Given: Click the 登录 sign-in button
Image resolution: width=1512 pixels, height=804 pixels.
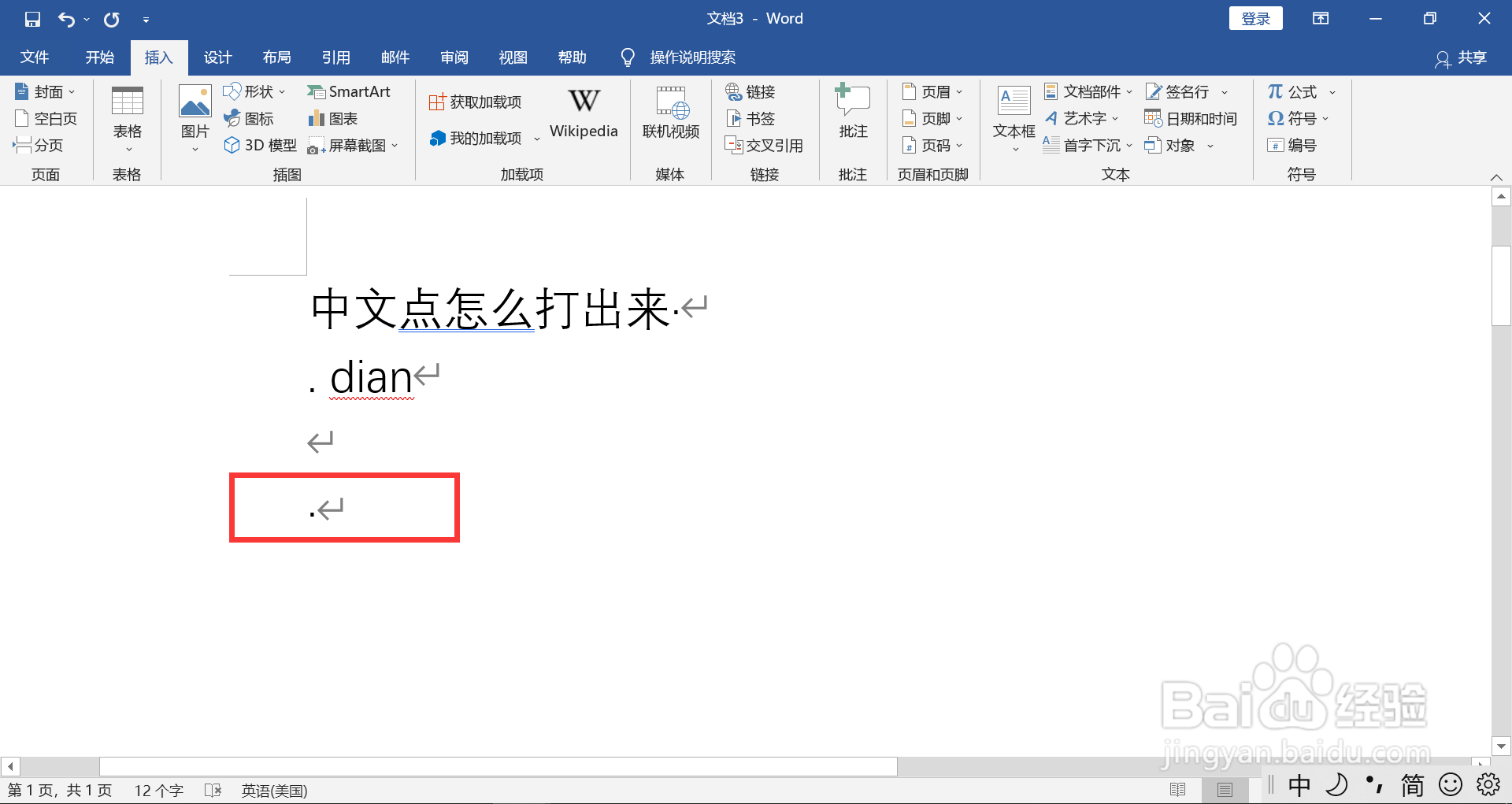Looking at the screenshot, I should pyautogui.click(x=1255, y=17).
